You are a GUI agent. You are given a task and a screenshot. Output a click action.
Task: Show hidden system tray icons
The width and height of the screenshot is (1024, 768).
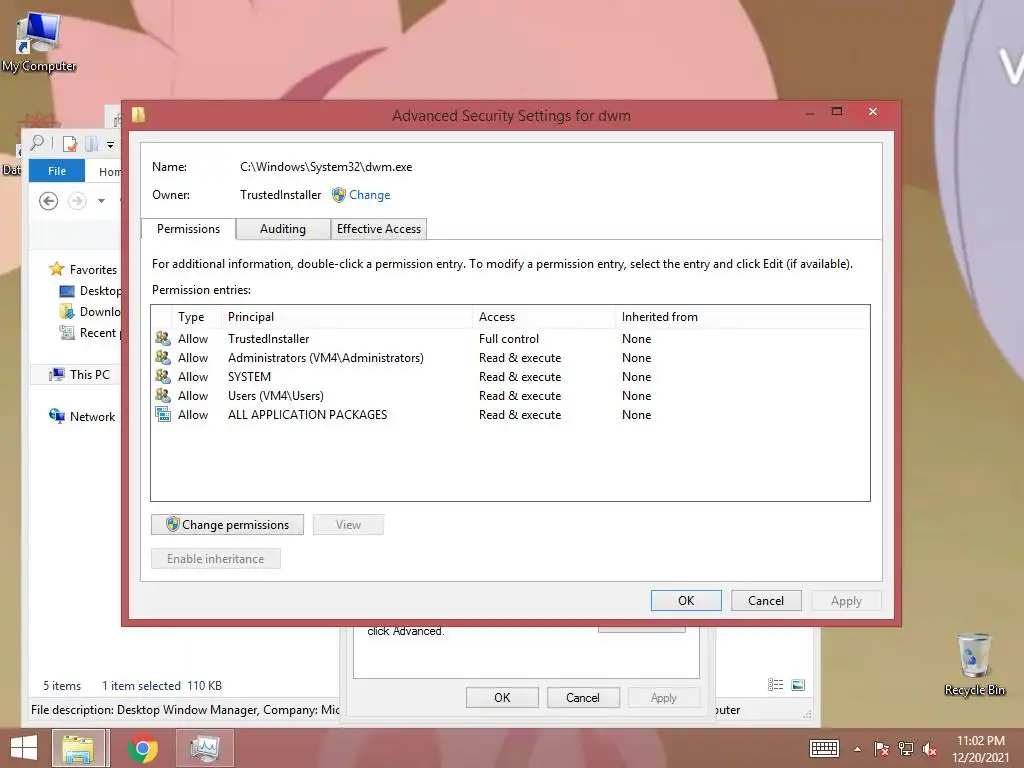point(857,749)
